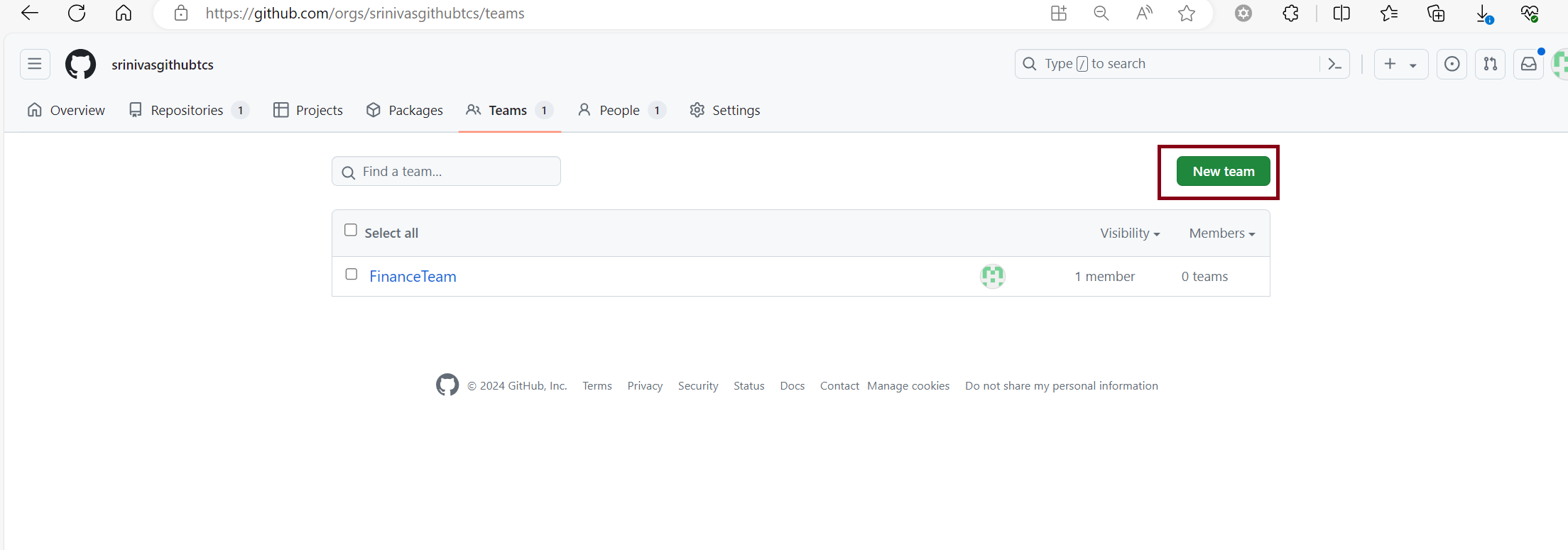This screenshot has width=1568, height=550.
Task: Open the organization Settings tab
Action: coord(725,110)
